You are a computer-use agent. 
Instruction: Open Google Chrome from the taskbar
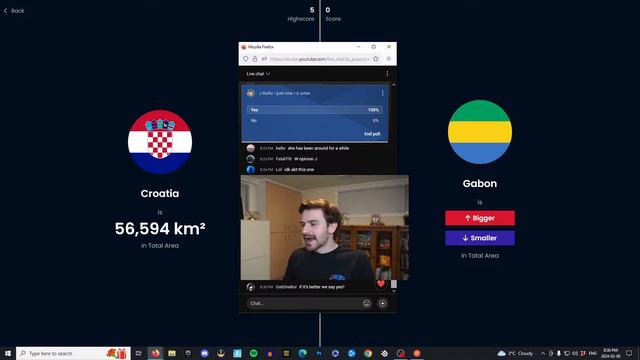(368, 353)
